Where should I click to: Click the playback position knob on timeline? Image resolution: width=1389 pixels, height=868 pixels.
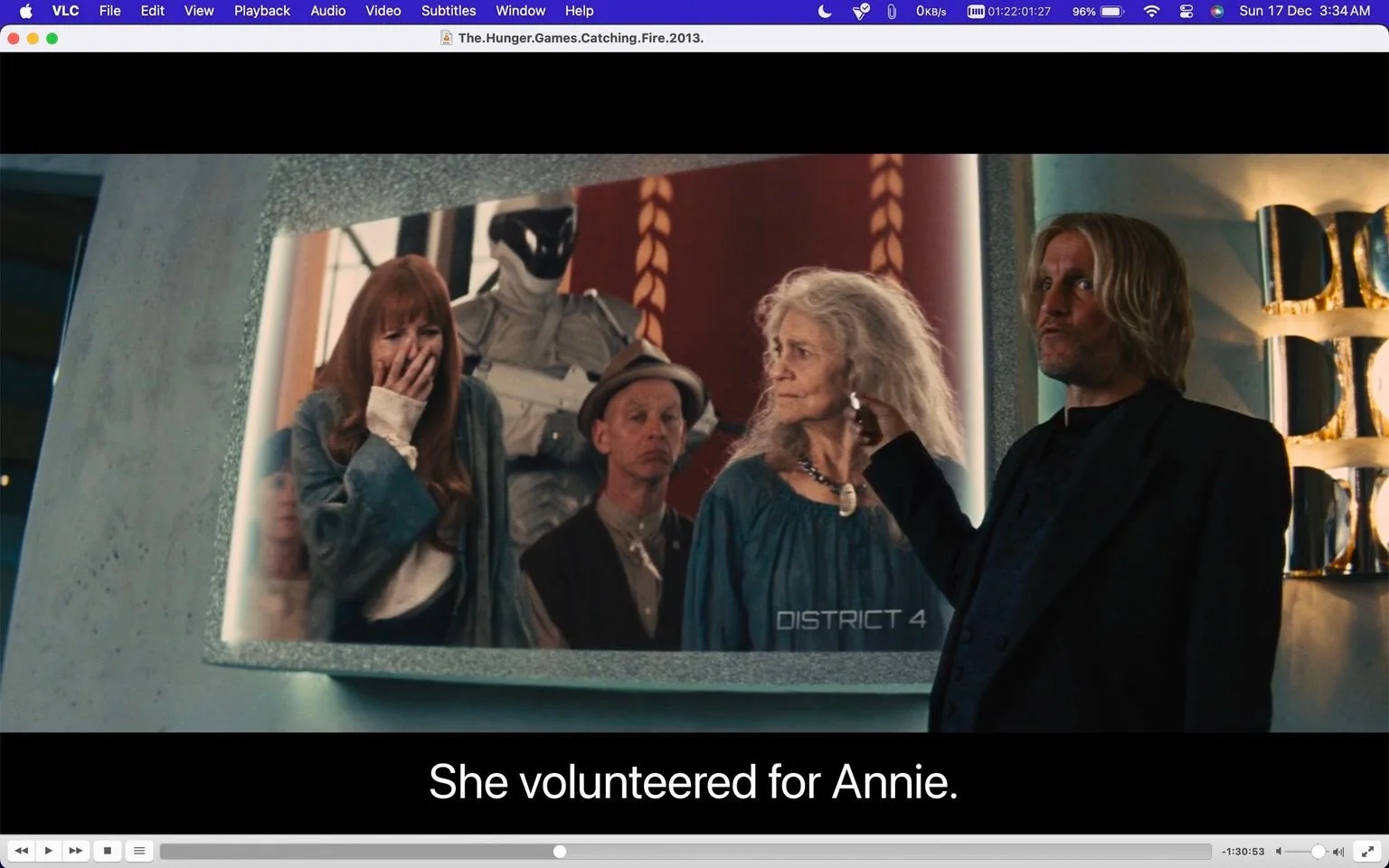[x=560, y=852]
